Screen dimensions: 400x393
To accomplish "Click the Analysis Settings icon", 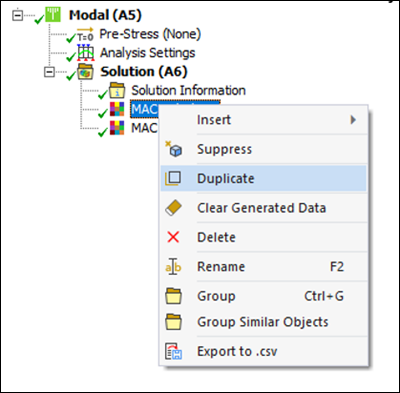I will click(86, 53).
